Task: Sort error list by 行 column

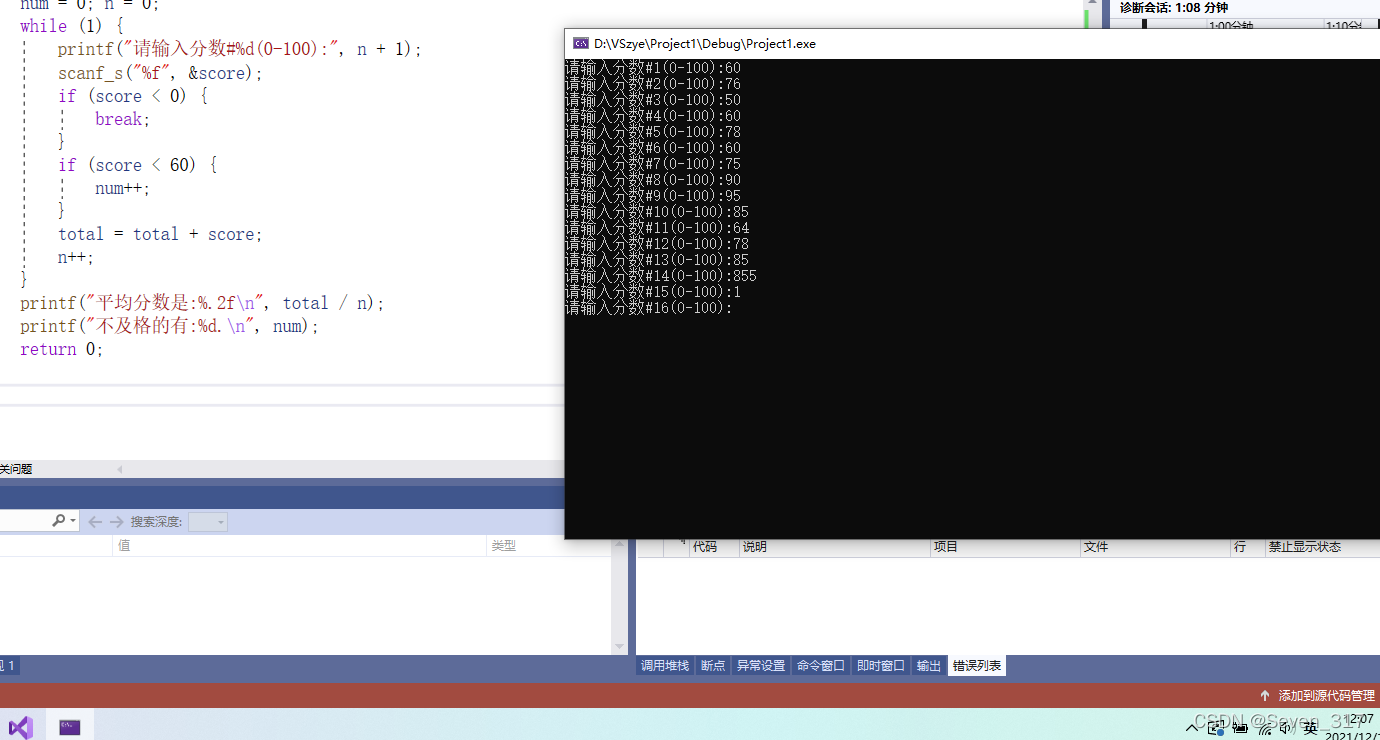Action: click(1240, 547)
